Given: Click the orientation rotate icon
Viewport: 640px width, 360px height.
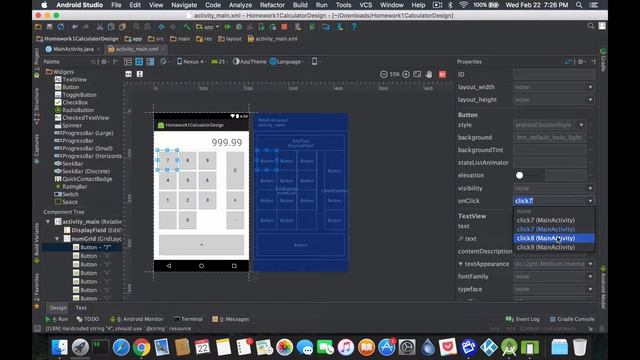Looking at the screenshot, I should coord(164,62).
